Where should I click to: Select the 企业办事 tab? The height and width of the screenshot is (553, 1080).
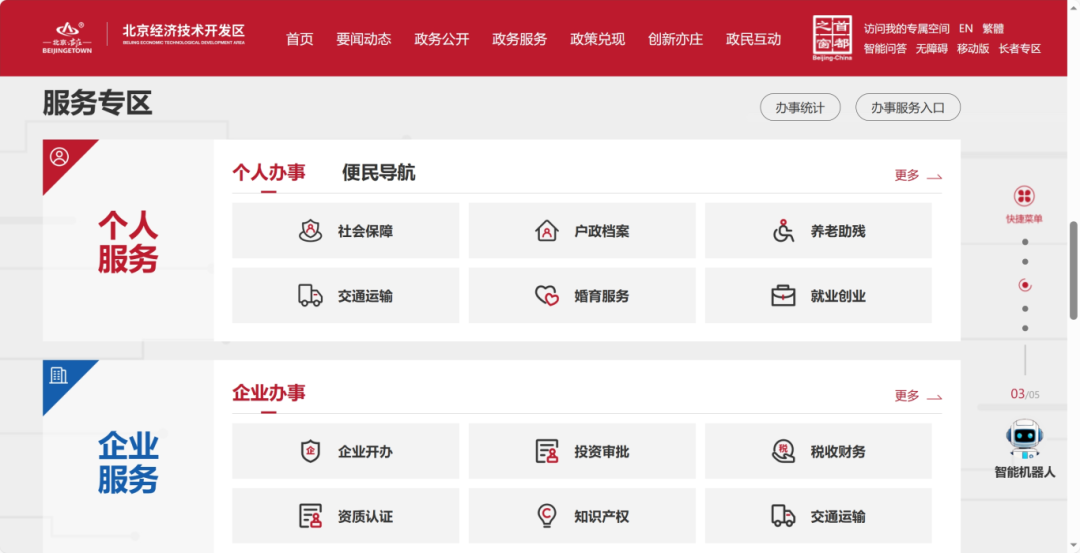(269, 393)
